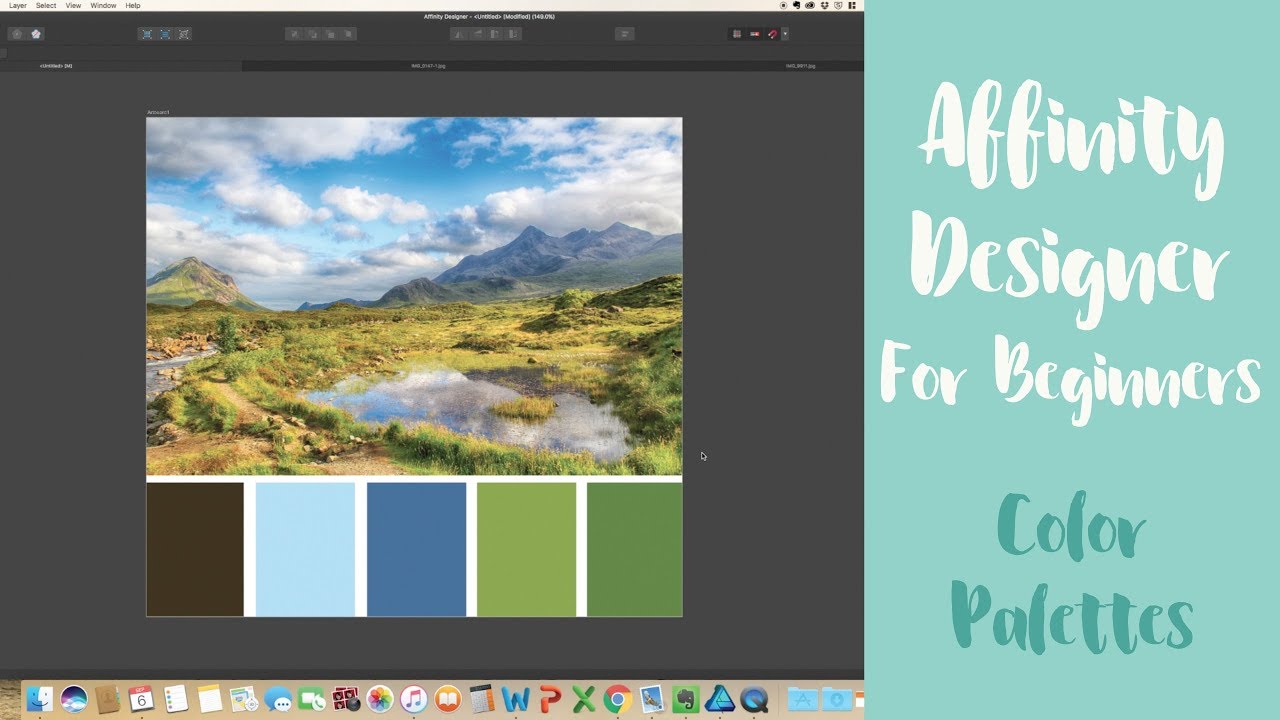Viewport: 1280px width, 720px height.
Task: Open Calculator from the Dock
Action: pos(482,699)
